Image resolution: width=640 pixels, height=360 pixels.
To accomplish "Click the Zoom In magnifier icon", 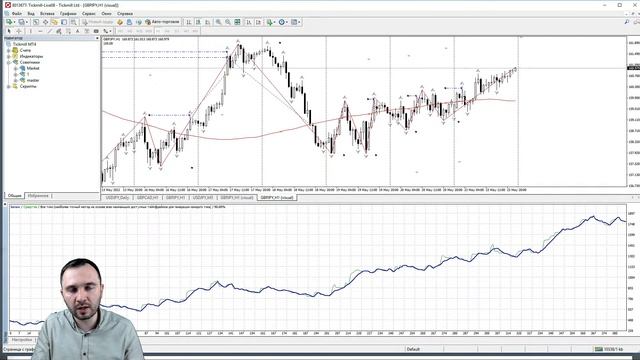I will (218, 22).
